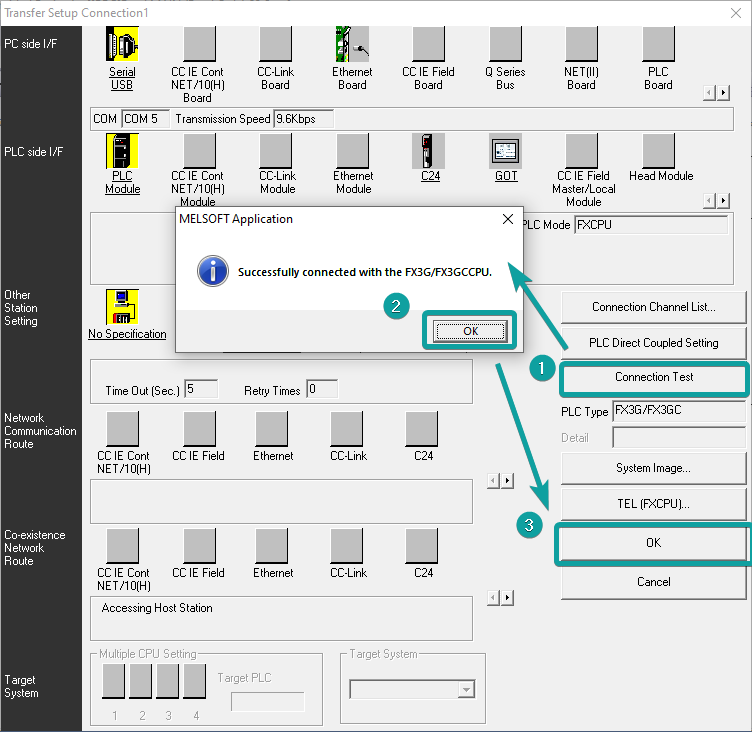
Task: Click the System Image button
Action: click(x=654, y=468)
